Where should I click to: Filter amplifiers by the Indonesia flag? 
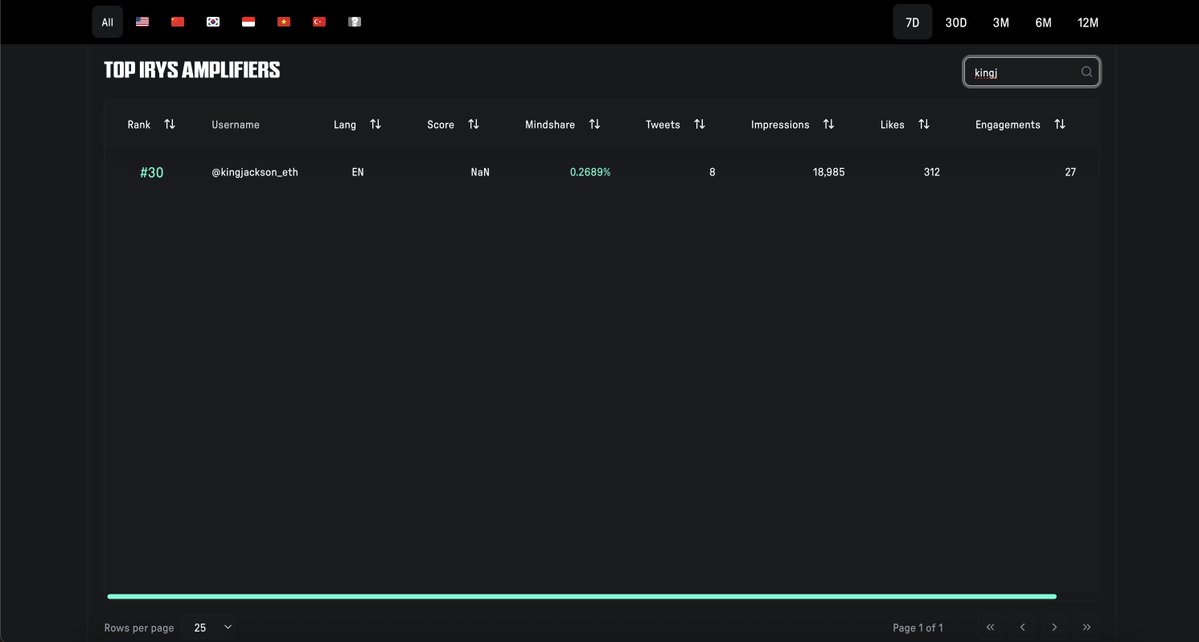click(249, 22)
